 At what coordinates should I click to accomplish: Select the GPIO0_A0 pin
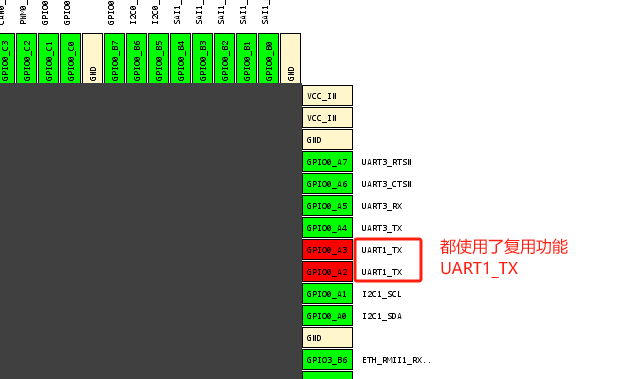tap(327, 316)
